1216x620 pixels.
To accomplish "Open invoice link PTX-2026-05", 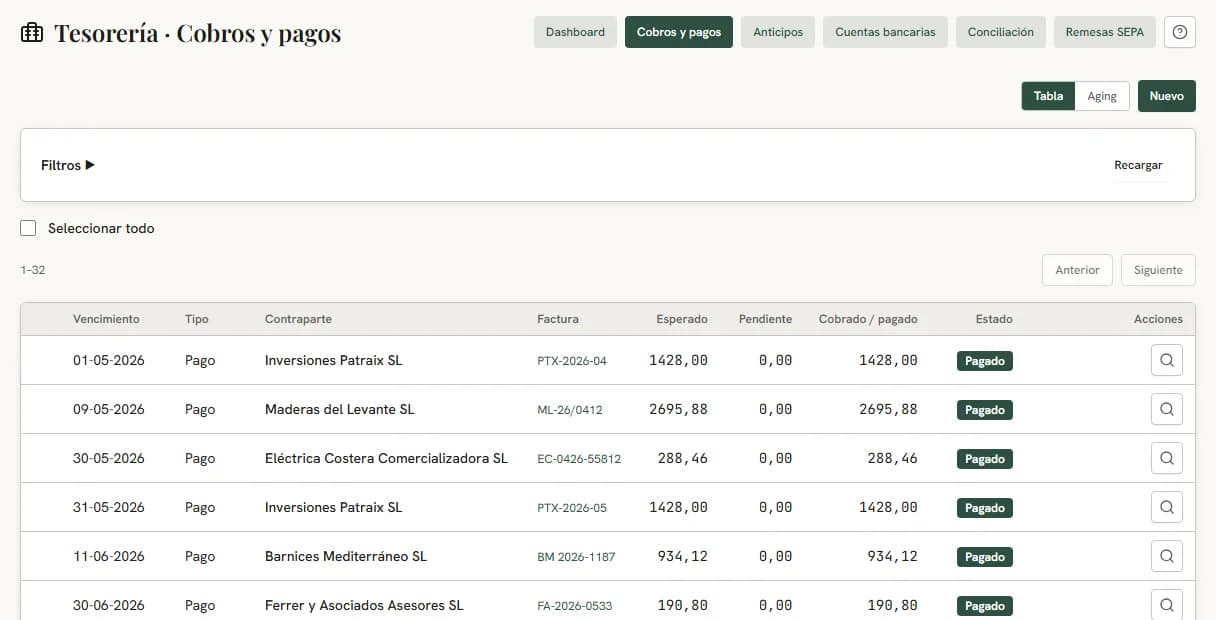I will coord(572,508).
